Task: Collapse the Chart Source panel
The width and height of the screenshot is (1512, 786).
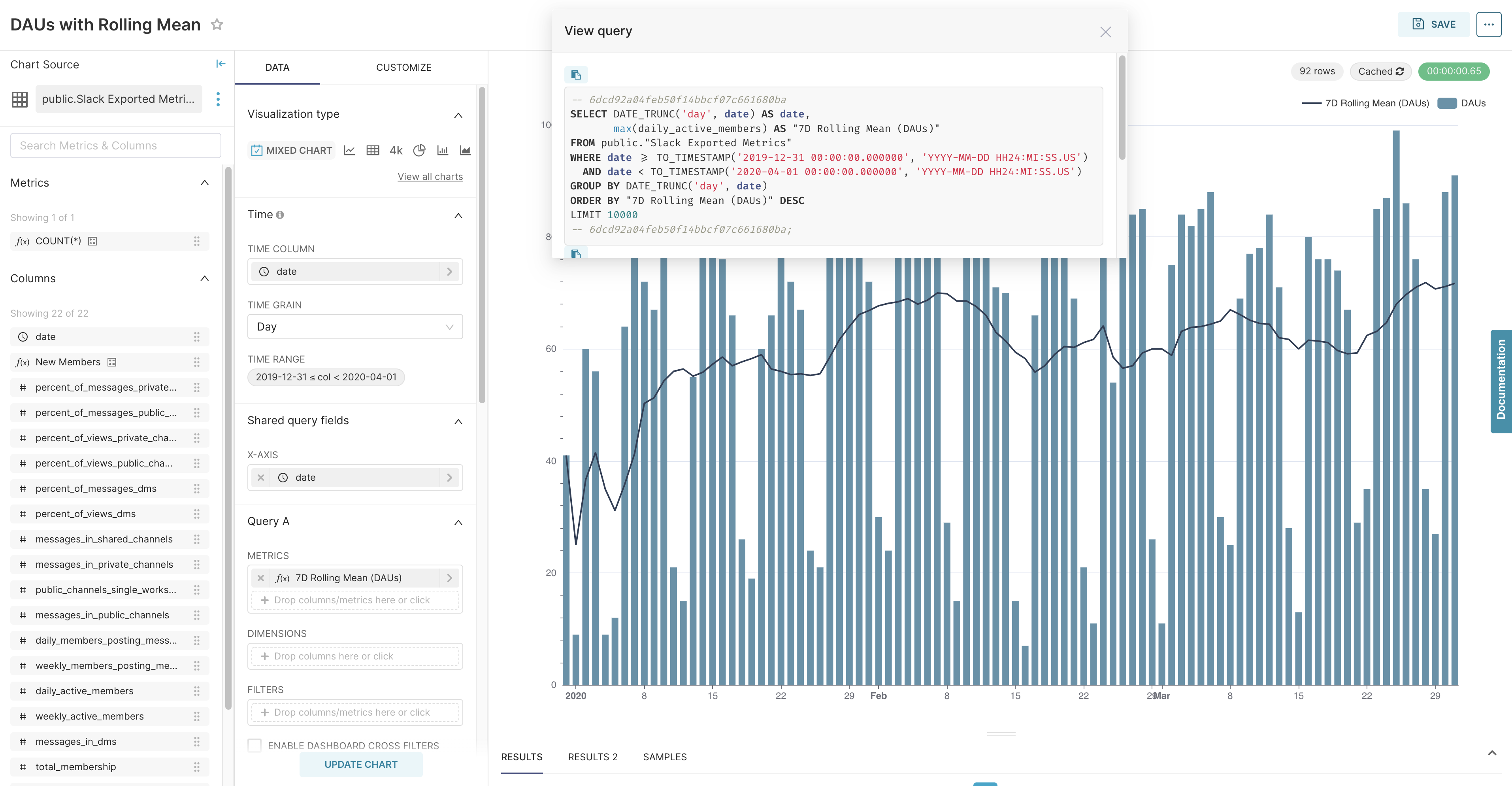Action: pos(221,64)
